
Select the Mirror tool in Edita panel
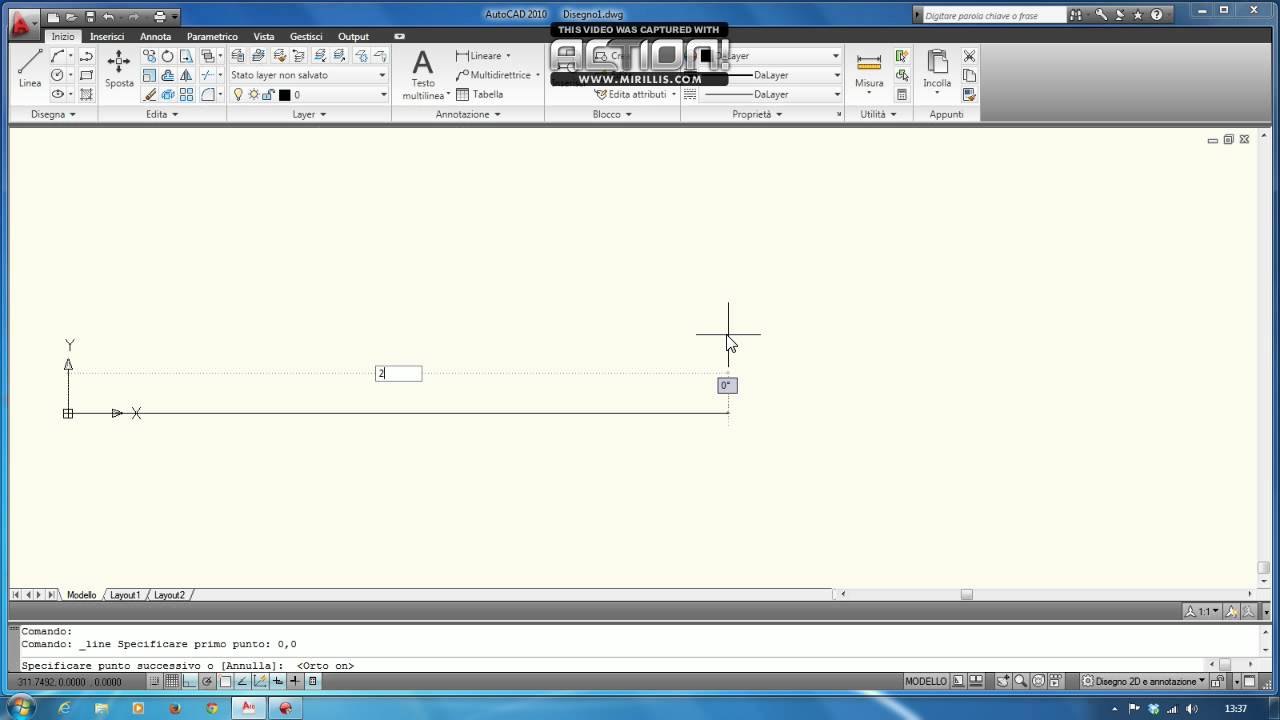(186, 75)
